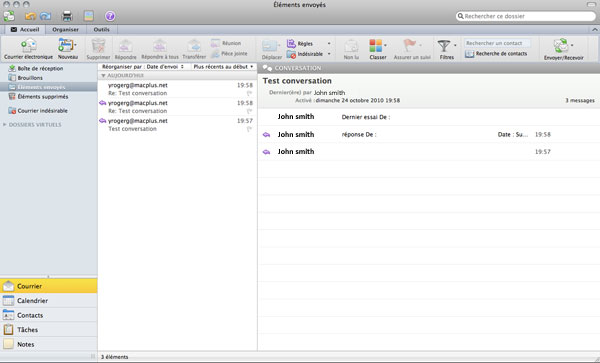600x363 pixels.
Task: Flag the 19:57 Test conversation message
Action: (249, 129)
